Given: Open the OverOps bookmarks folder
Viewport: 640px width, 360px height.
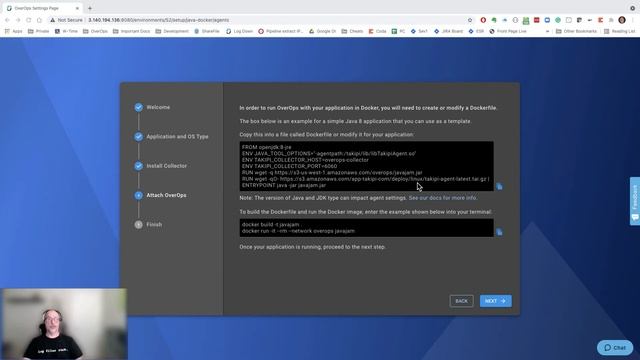Looking at the screenshot, I should tap(95, 31).
